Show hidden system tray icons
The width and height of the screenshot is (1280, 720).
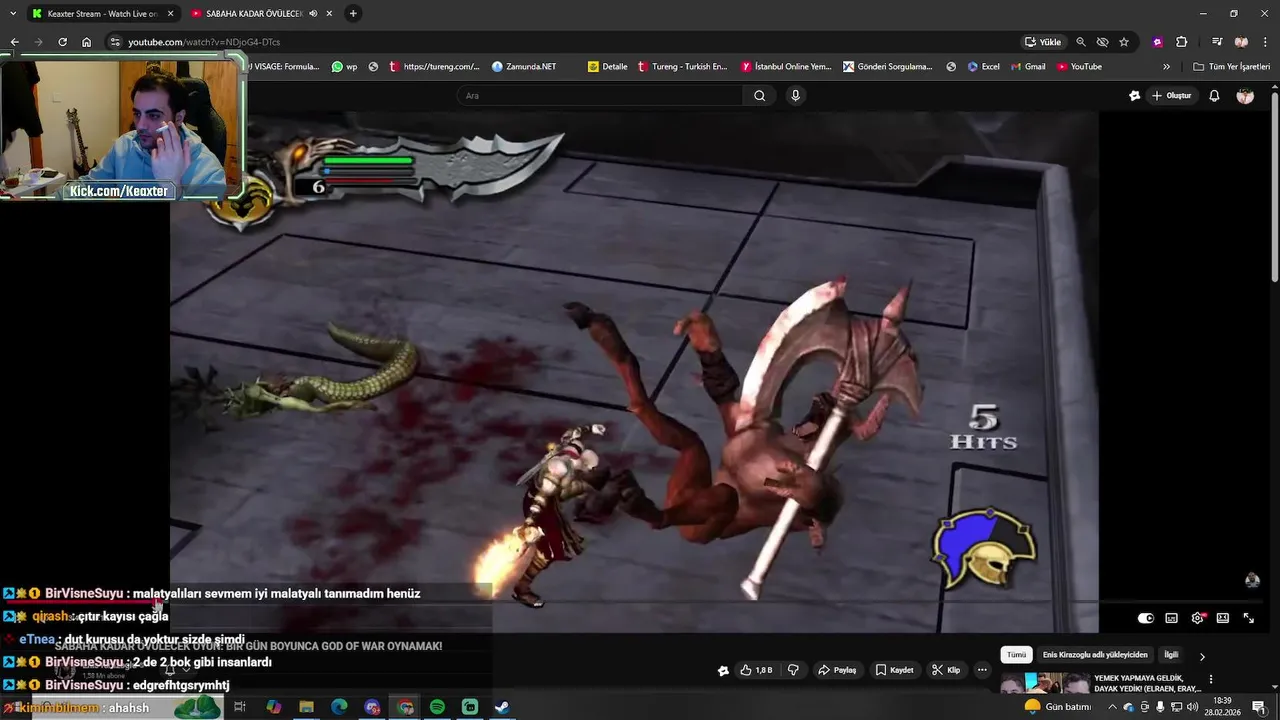1112,707
